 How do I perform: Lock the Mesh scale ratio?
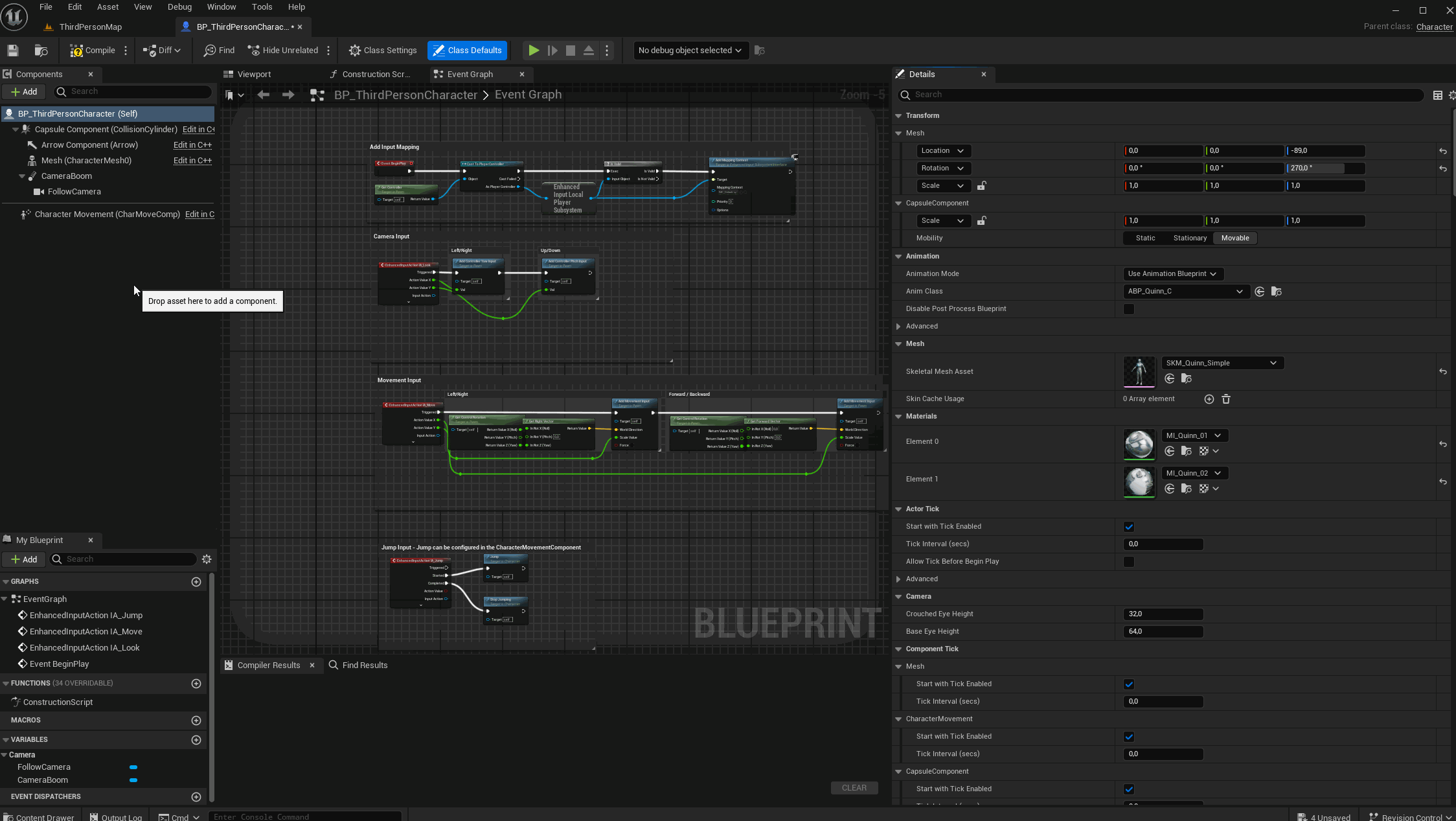pyautogui.click(x=981, y=186)
